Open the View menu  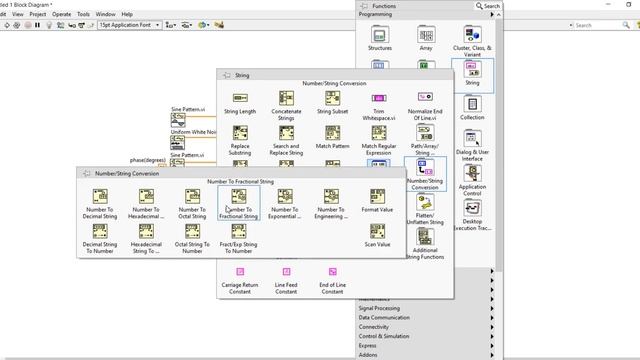pyautogui.click(x=18, y=14)
